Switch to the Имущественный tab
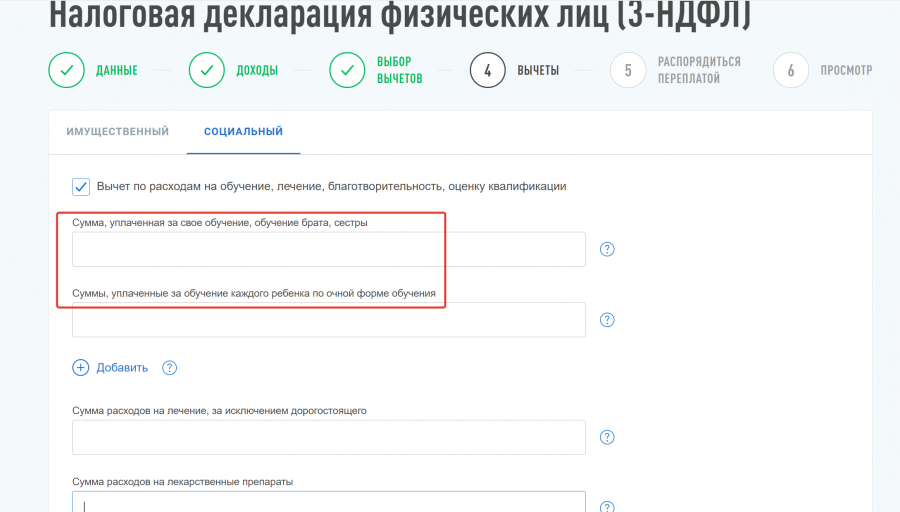Screen dimensions: 900x512 pyautogui.click(x=117, y=131)
